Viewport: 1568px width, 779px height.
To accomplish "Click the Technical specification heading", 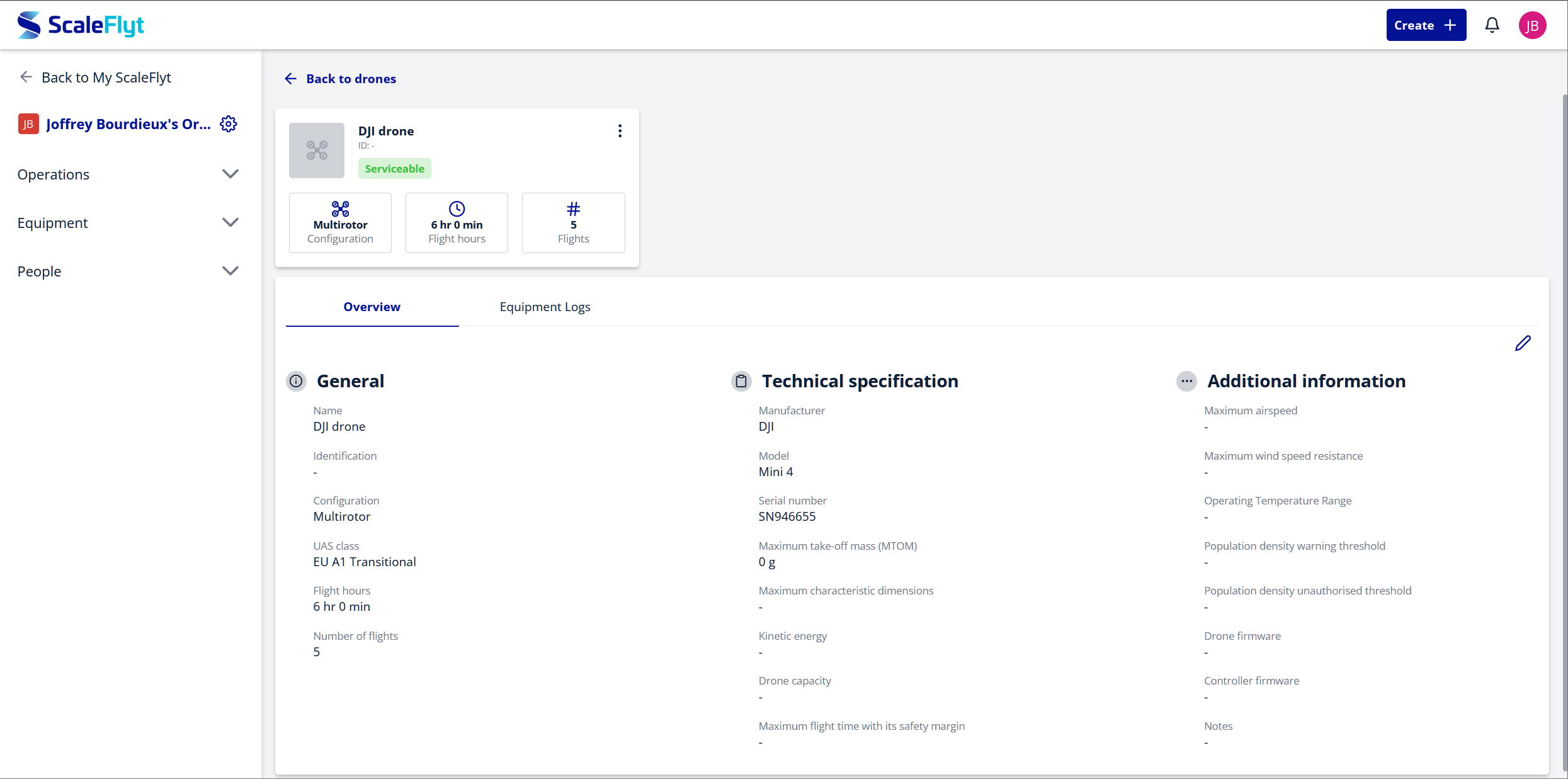I will pos(860,381).
